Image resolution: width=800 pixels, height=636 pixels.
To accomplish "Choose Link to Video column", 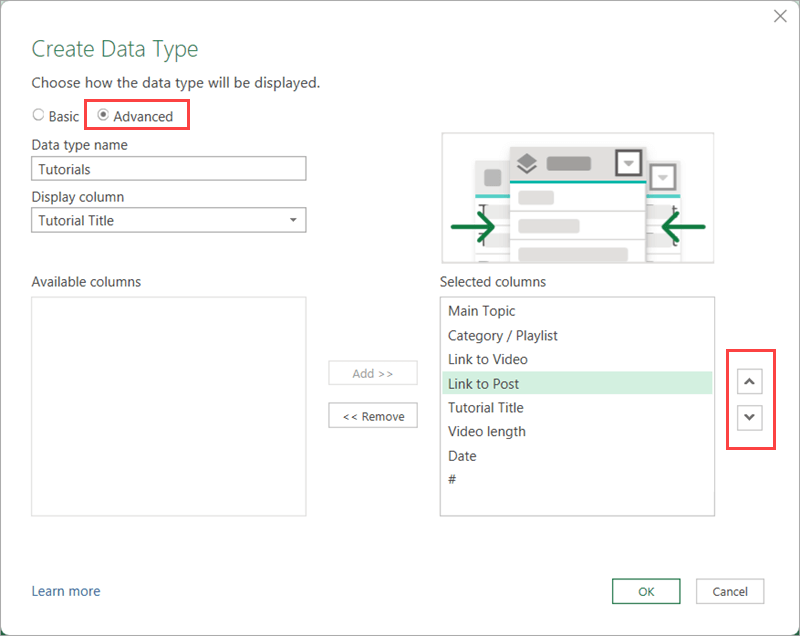I will [x=488, y=359].
